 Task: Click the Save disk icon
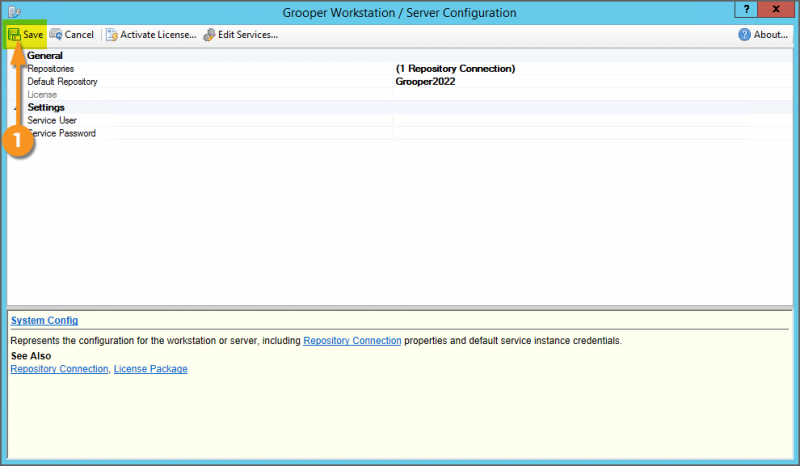click(x=14, y=35)
